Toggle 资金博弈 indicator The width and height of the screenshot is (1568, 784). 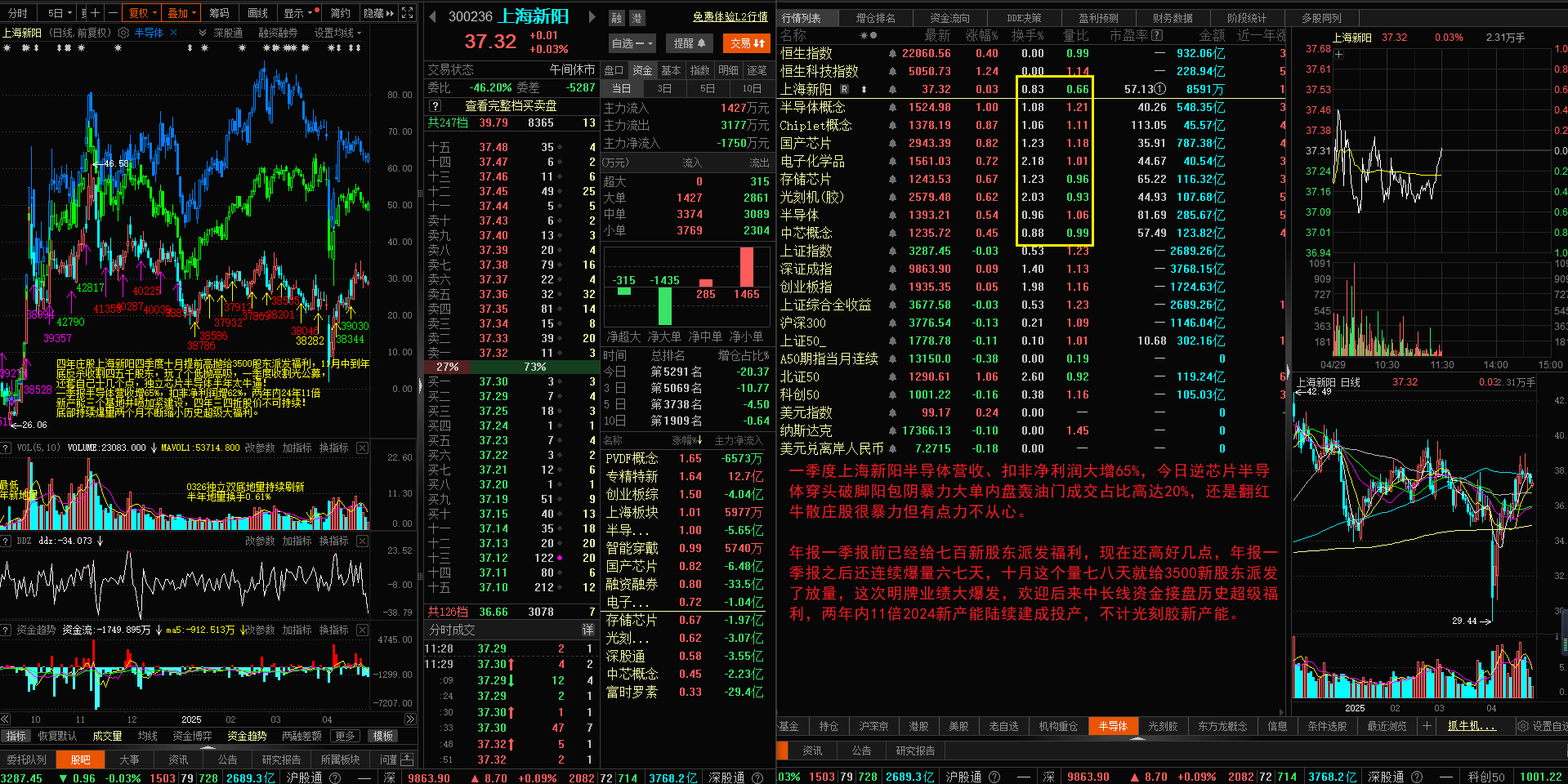(x=192, y=736)
